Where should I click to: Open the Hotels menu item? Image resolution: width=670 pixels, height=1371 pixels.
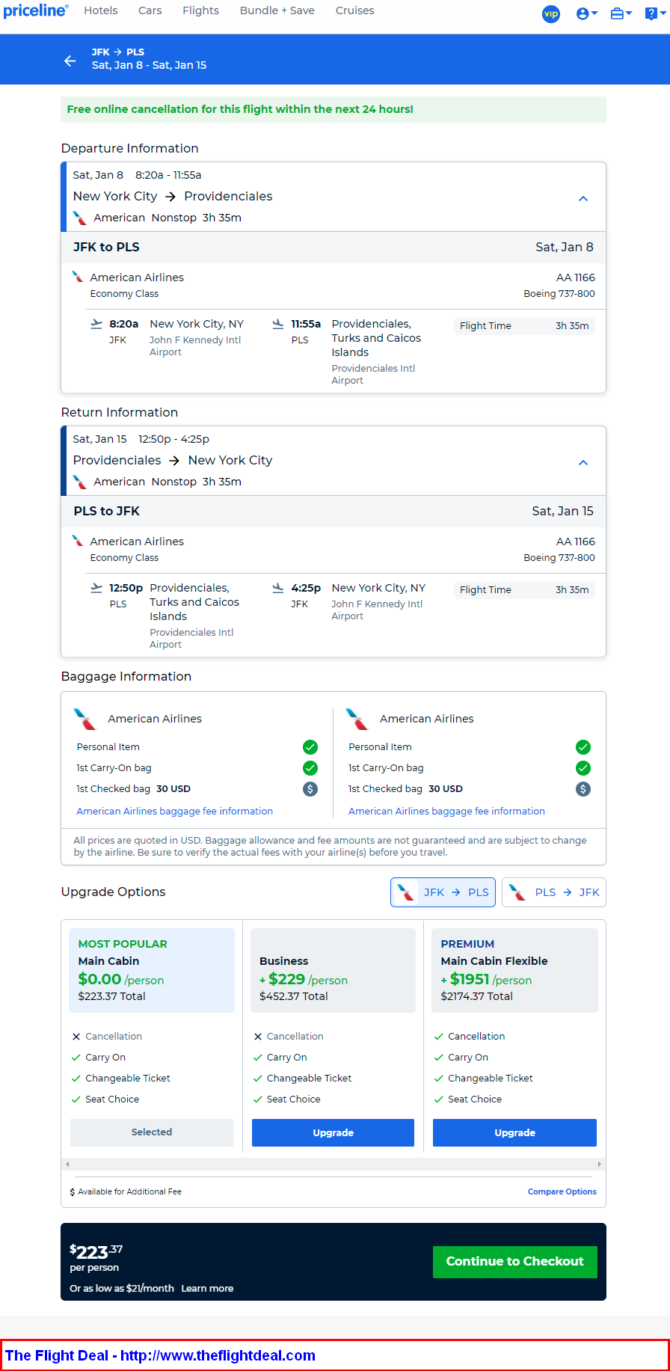pos(100,11)
